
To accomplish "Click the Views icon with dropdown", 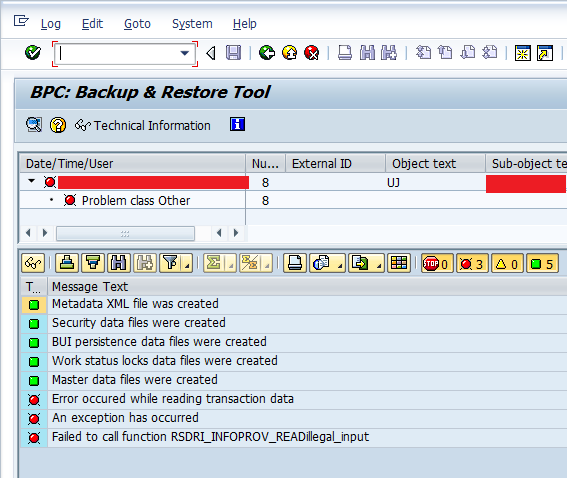I will click(327, 263).
